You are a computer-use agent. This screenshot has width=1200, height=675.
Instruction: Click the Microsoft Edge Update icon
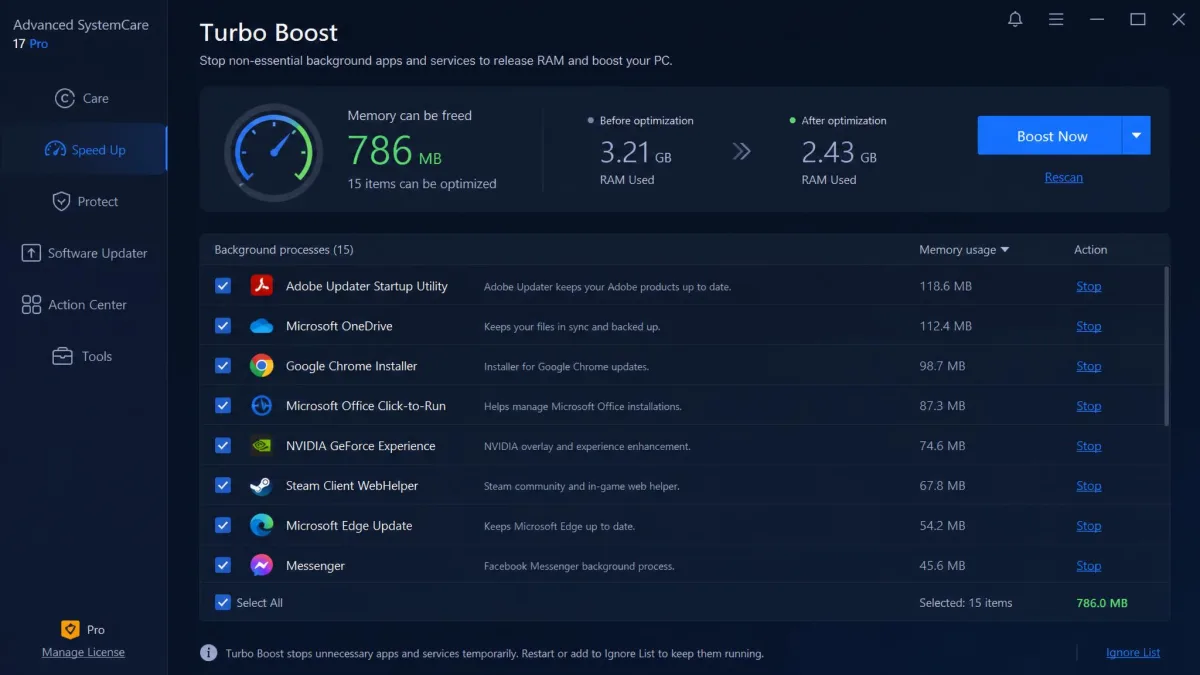pyautogui.click(x=261, y=526)
